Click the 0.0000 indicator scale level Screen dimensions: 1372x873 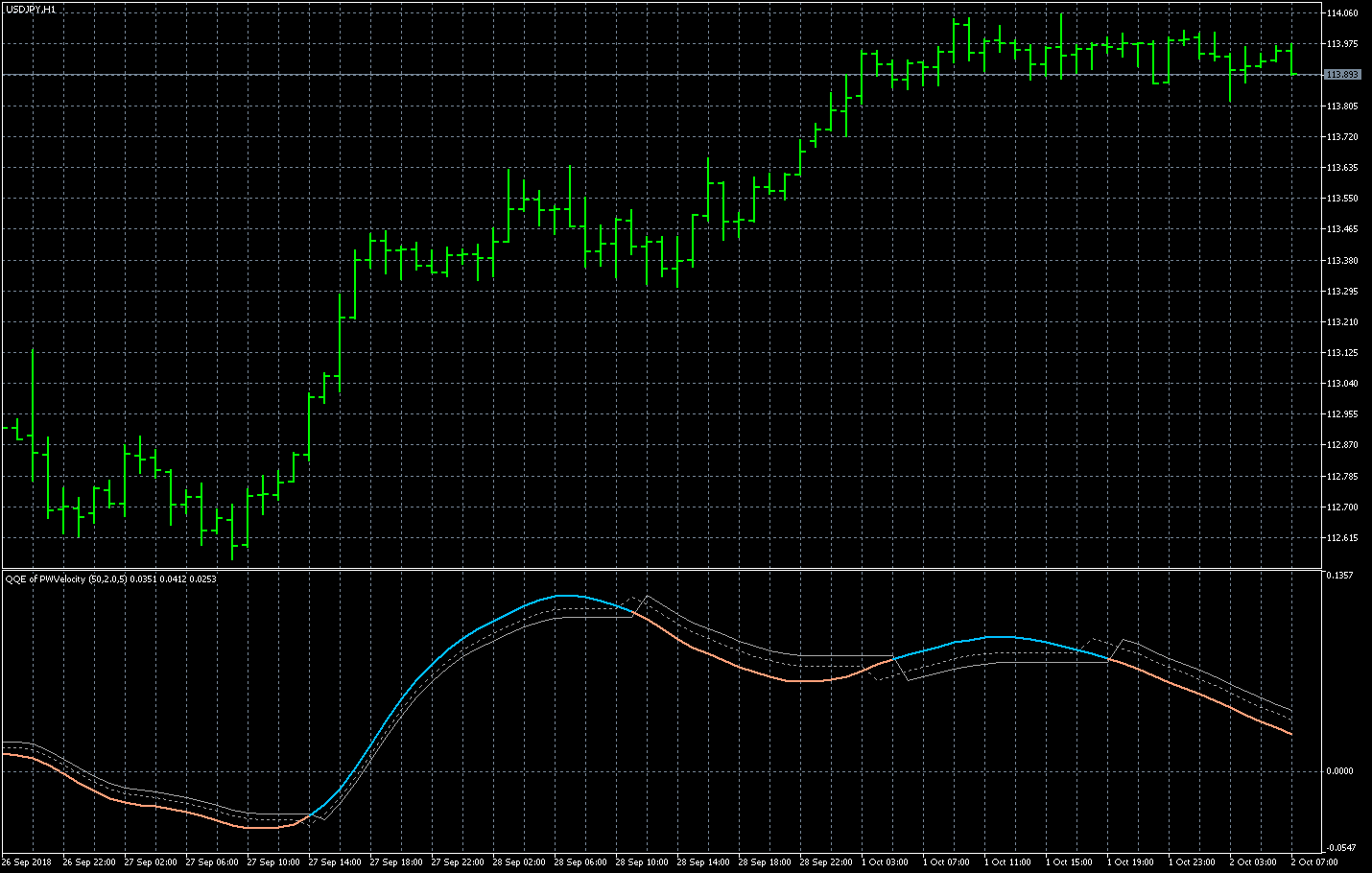(x=1339, y=771)
